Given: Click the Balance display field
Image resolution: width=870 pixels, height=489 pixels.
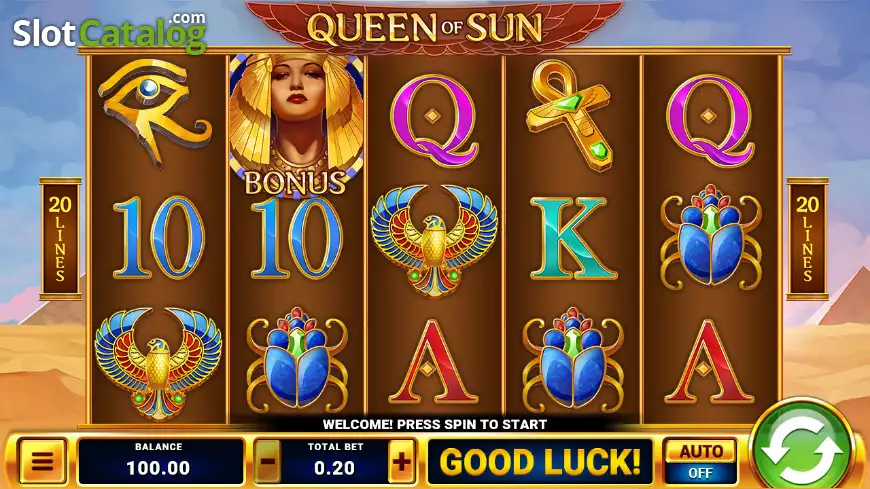Looking at the screenshot, I should [x=160, y=461].
